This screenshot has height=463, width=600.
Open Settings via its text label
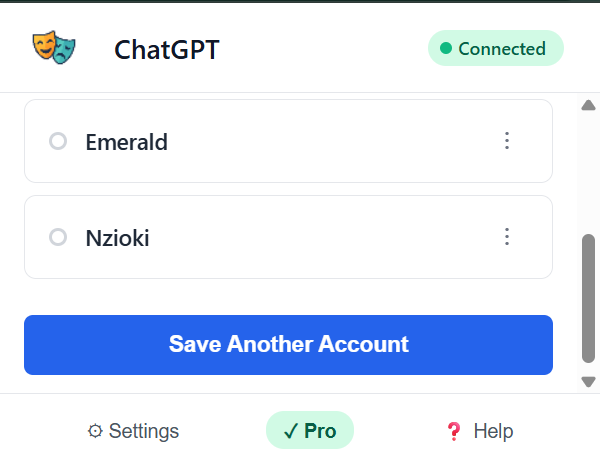coord(144,431)
